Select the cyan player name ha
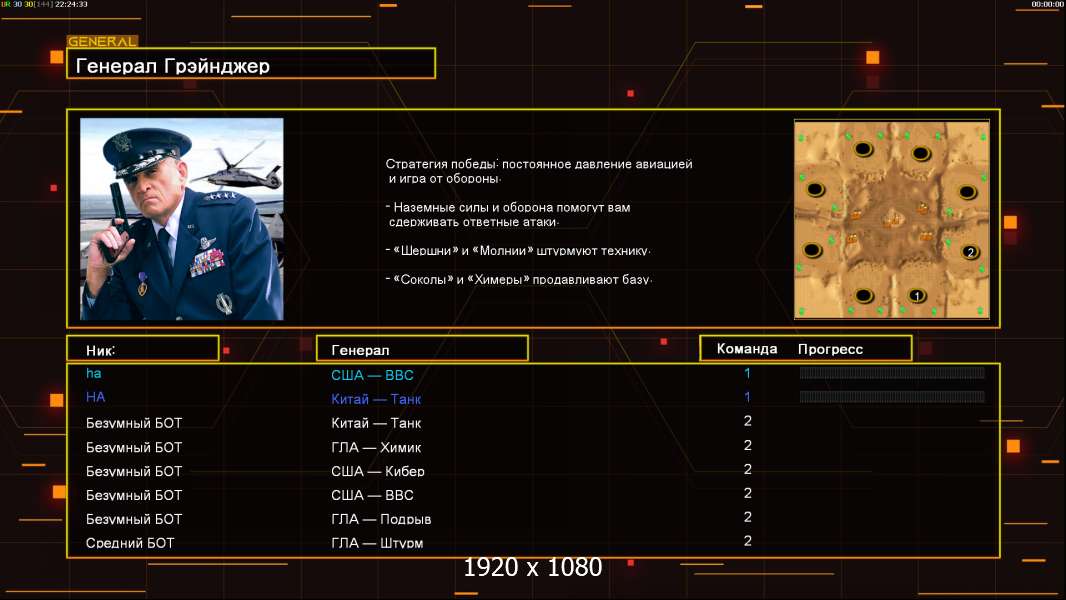 tap(94, 373)
